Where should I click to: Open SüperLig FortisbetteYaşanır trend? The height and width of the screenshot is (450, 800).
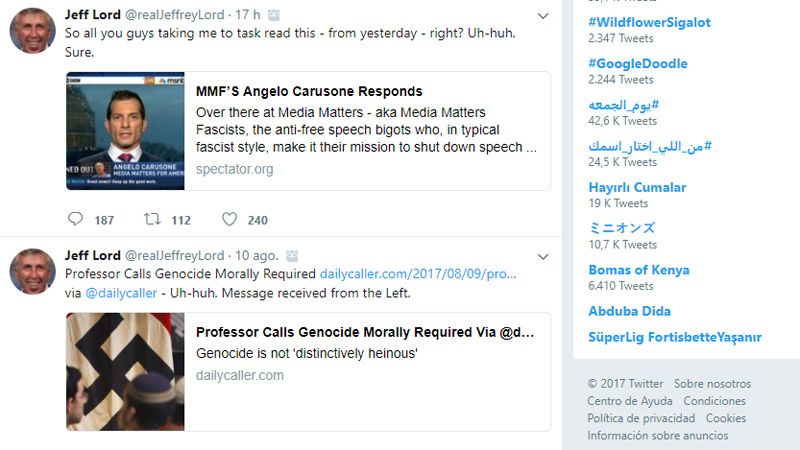point(674,337)
